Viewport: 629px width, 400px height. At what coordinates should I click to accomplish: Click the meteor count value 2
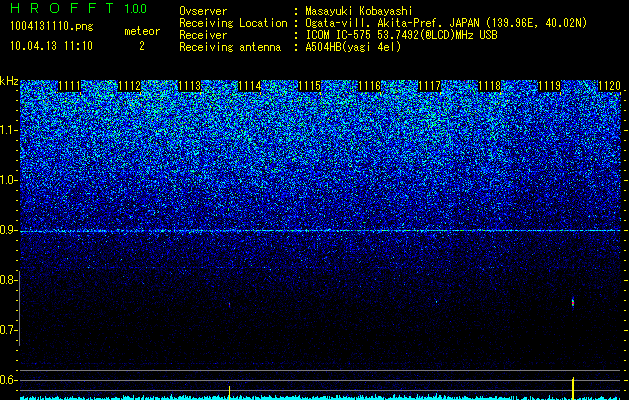pos(142,46)
